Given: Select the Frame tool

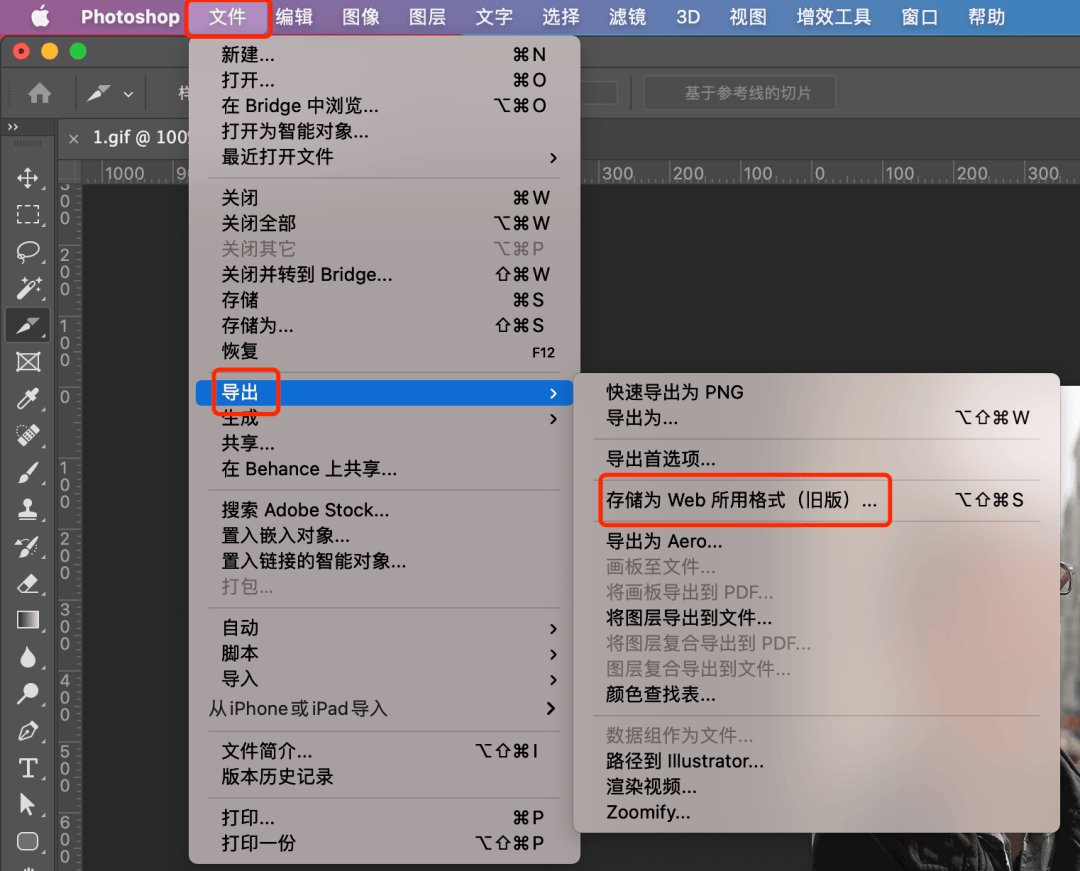Looking at the screenshot, I should [28, 361].
